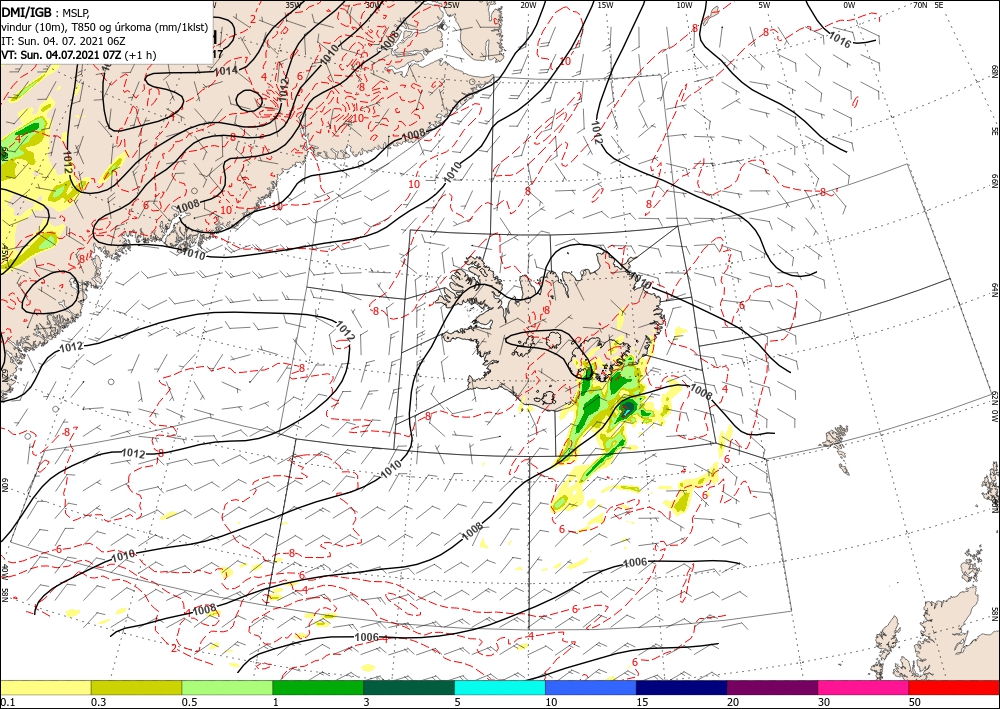This screenshot has width=1000, height=709.
Task: Click the light green 0.5–1 legend segment
Action: [x=227, y=687]
